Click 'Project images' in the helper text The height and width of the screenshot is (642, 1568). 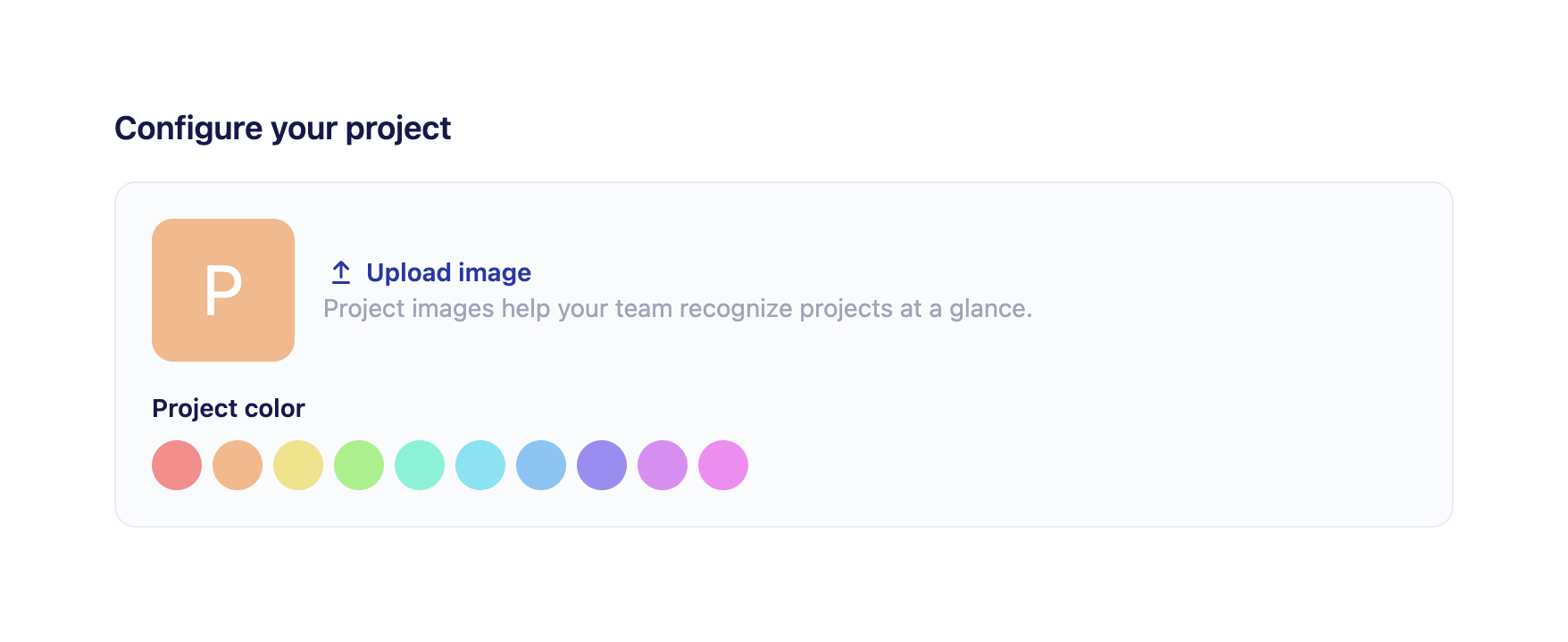coord(408,309)
